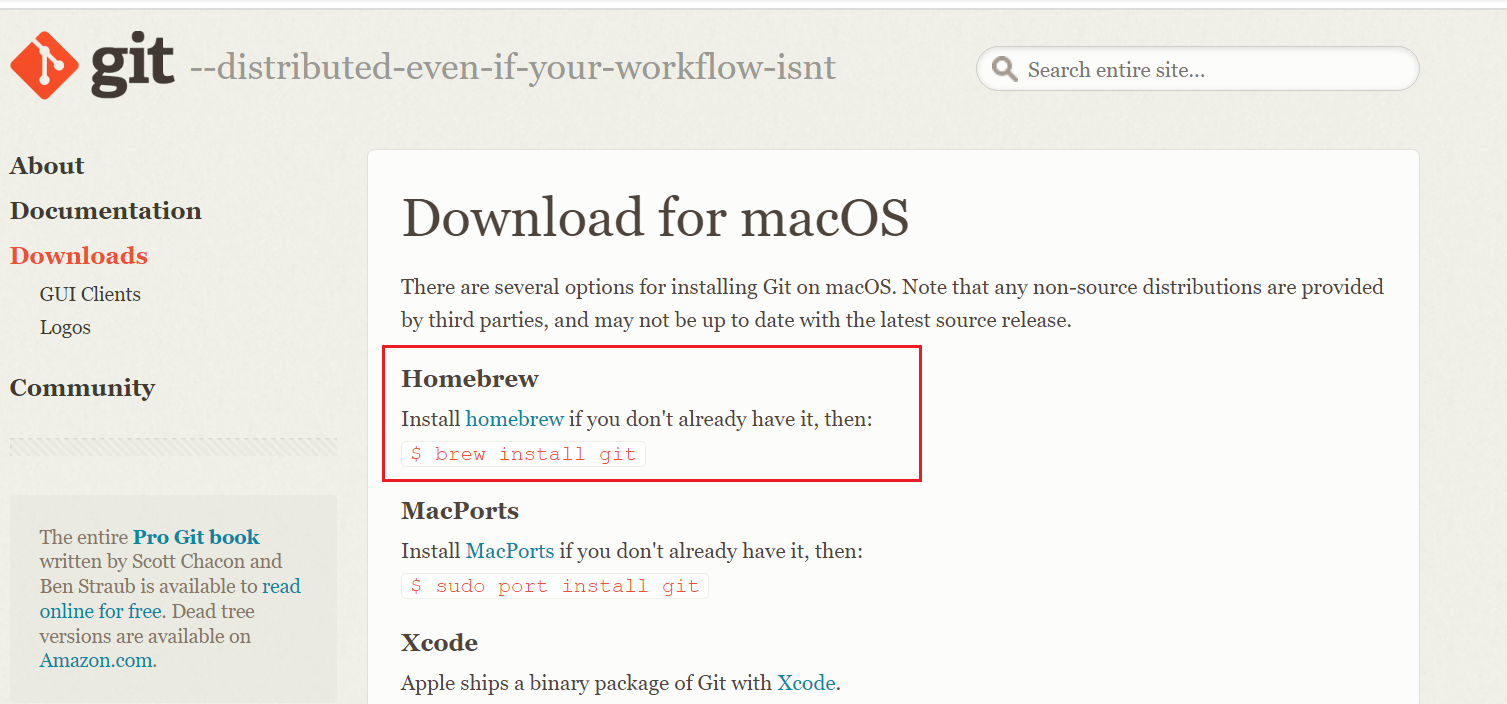Open the Documentation section
1507x704 pixels.
point(106,211)
